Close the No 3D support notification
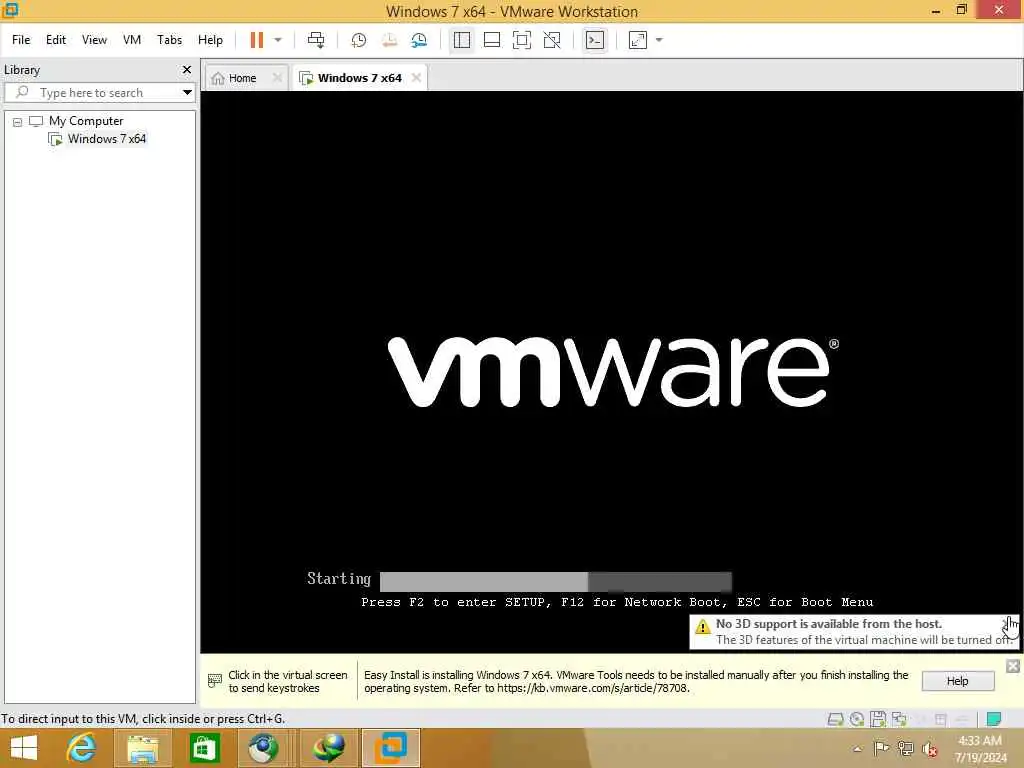Screen dimensions: 1024x768 point(1008,622)
